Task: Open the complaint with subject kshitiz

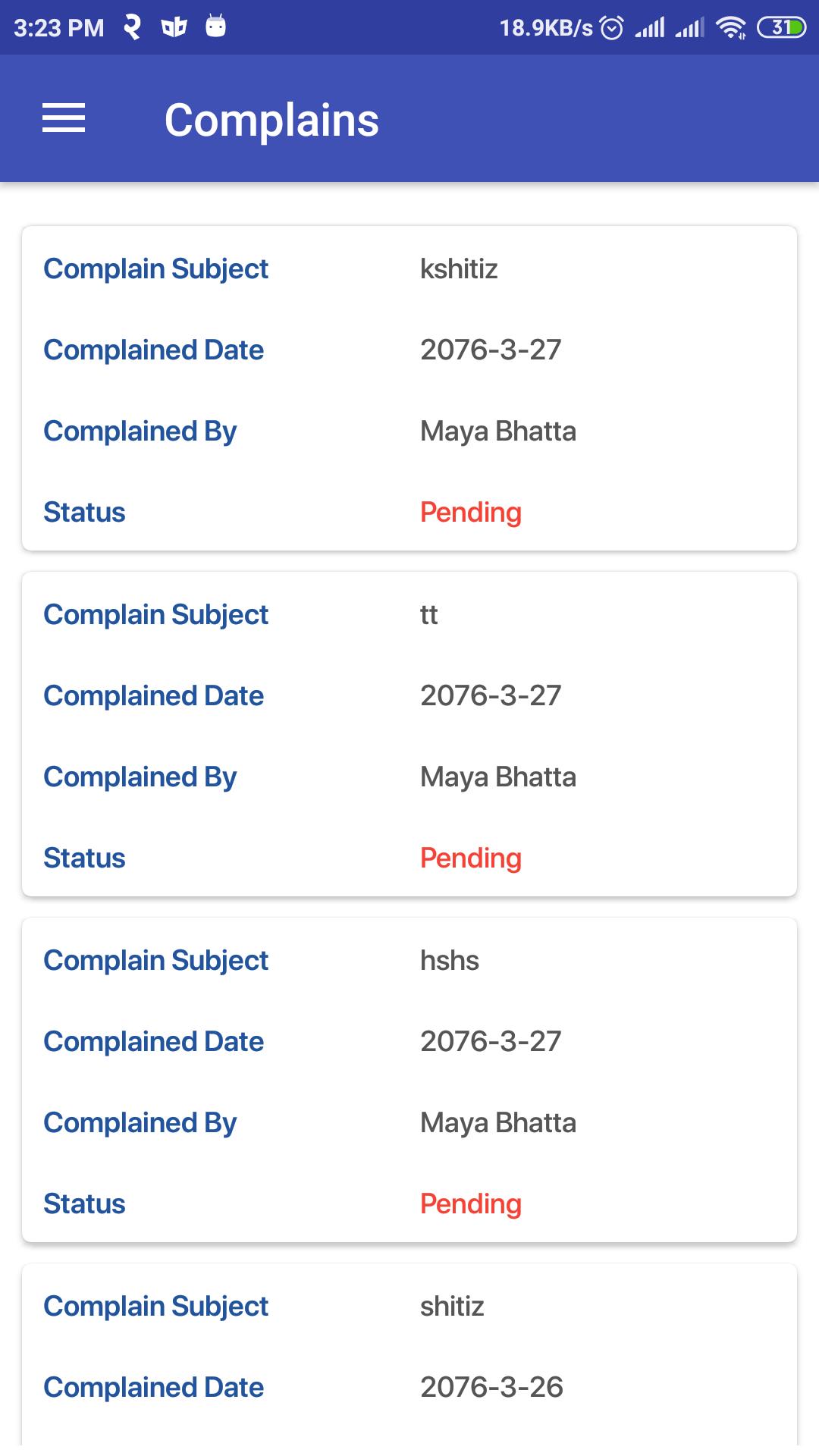Action: [x=409, y=388]
